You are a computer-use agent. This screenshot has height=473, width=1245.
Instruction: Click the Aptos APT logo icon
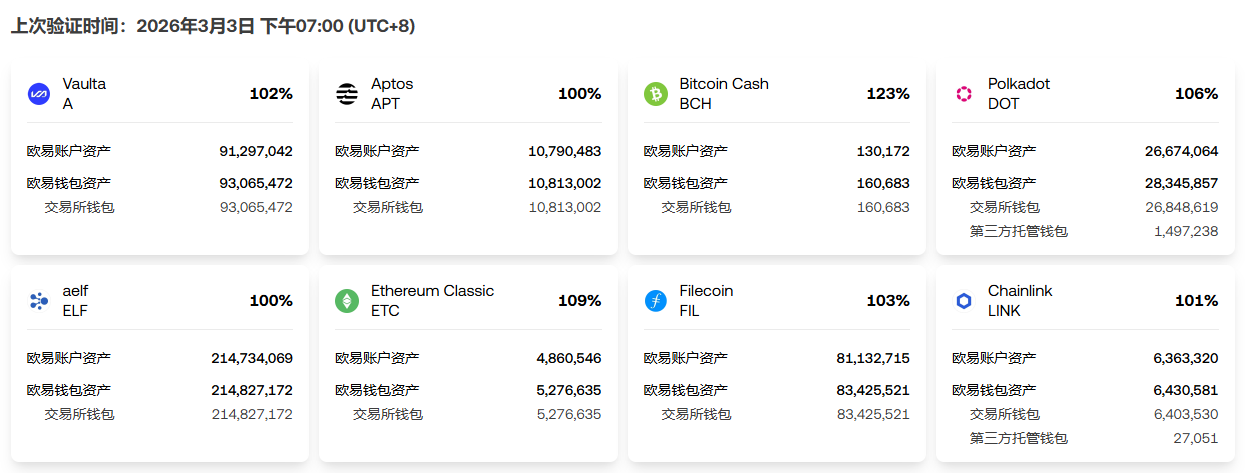tap(347, 94)
